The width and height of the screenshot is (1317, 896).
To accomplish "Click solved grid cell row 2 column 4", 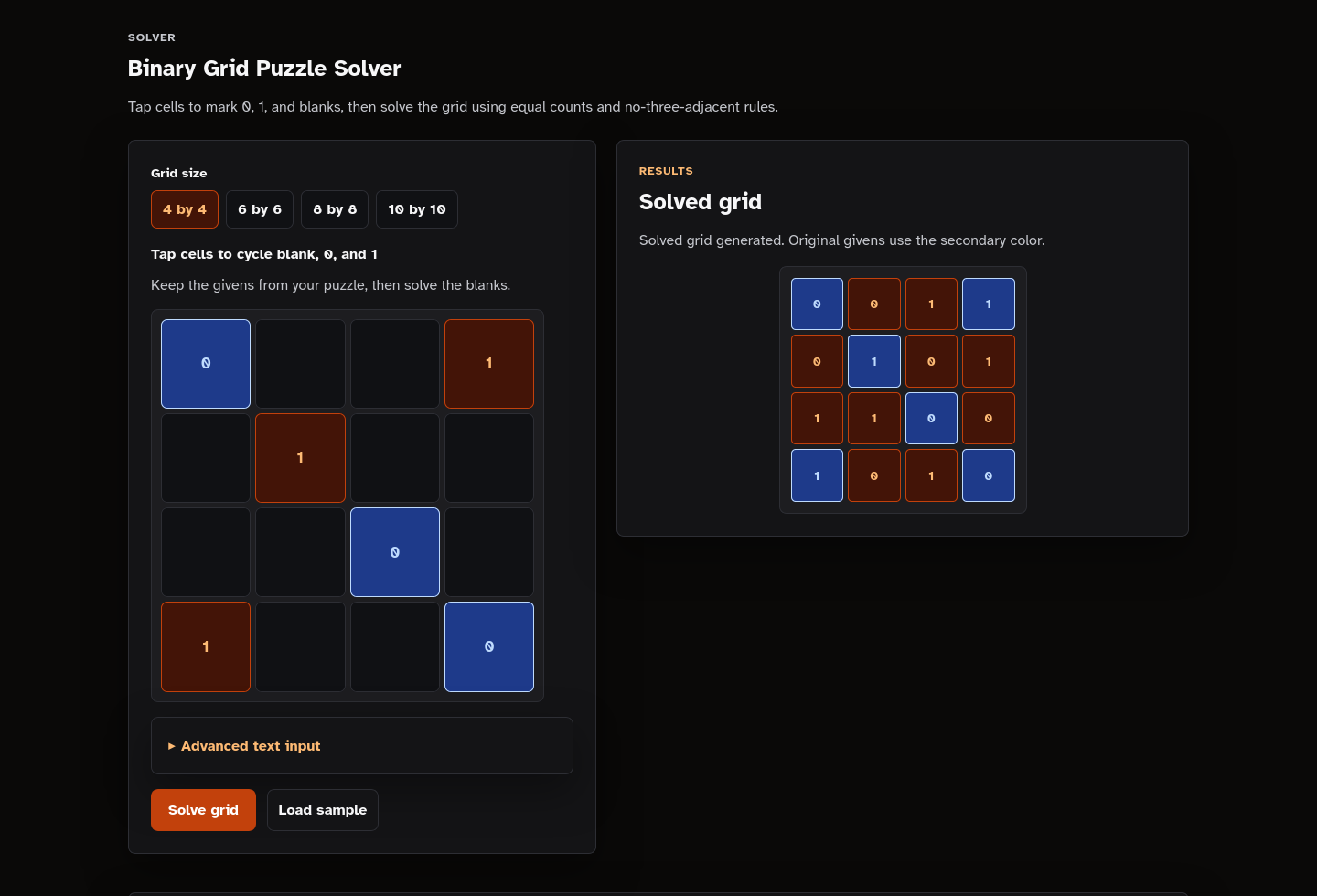I will click(989, 361).
